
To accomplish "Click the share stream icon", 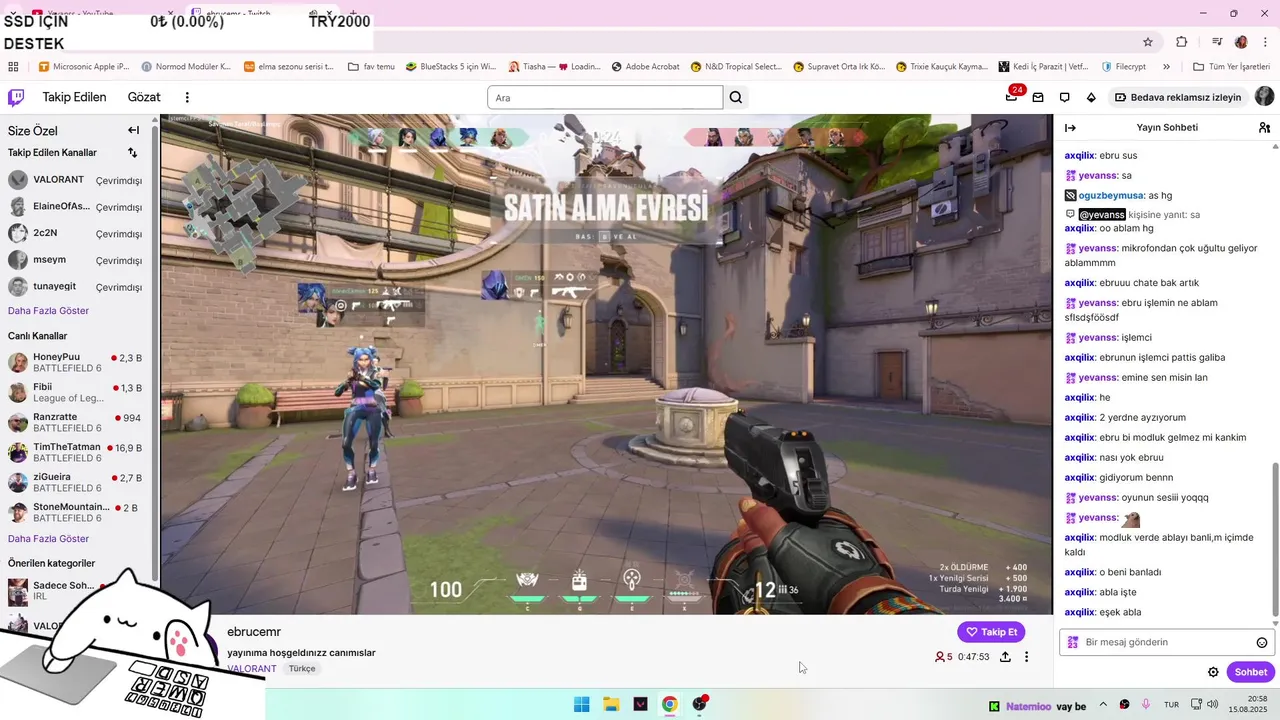I will tap(1005, 657).
